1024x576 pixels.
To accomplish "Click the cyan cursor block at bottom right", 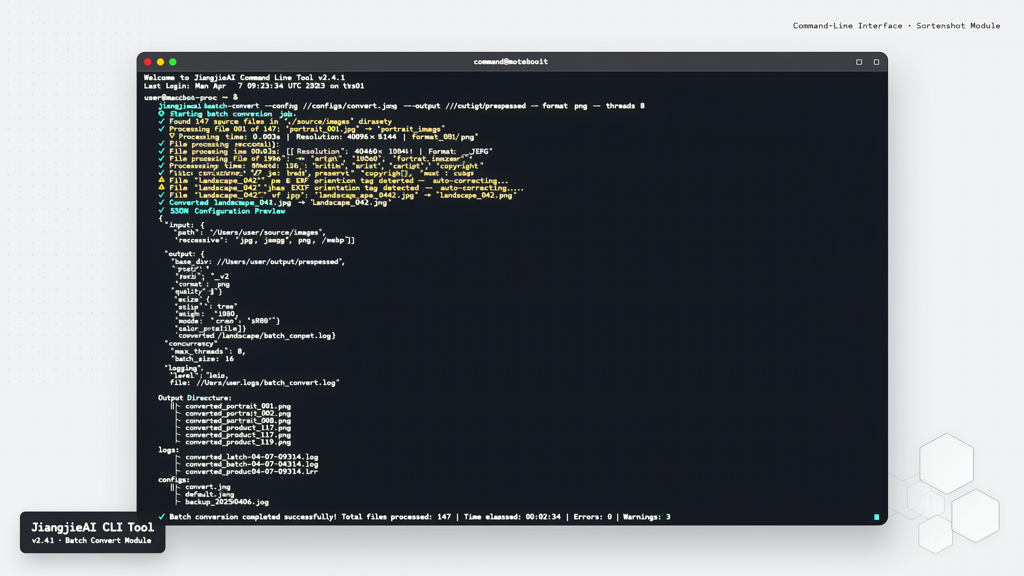I will (876, 517).
